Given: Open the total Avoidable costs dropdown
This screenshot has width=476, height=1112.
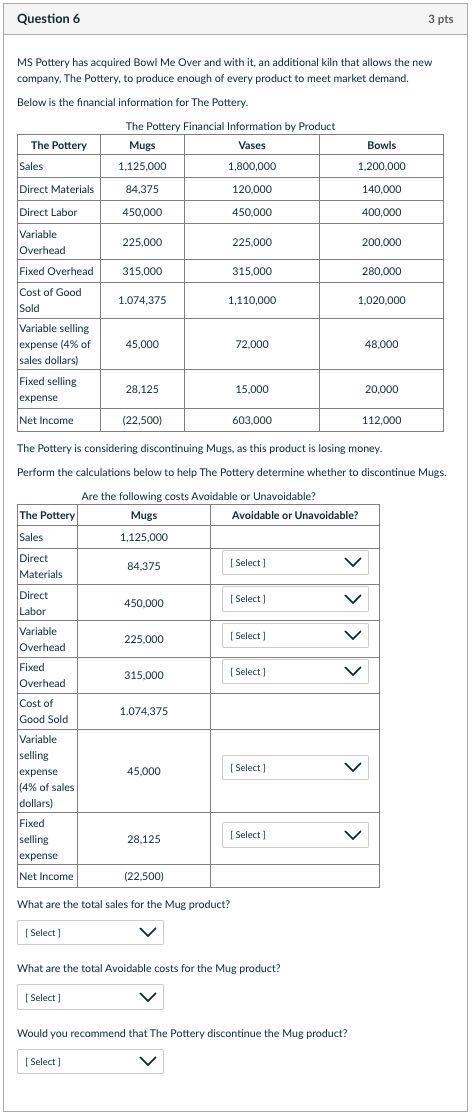Looking at the screenshot, I should tap(90, 998).
